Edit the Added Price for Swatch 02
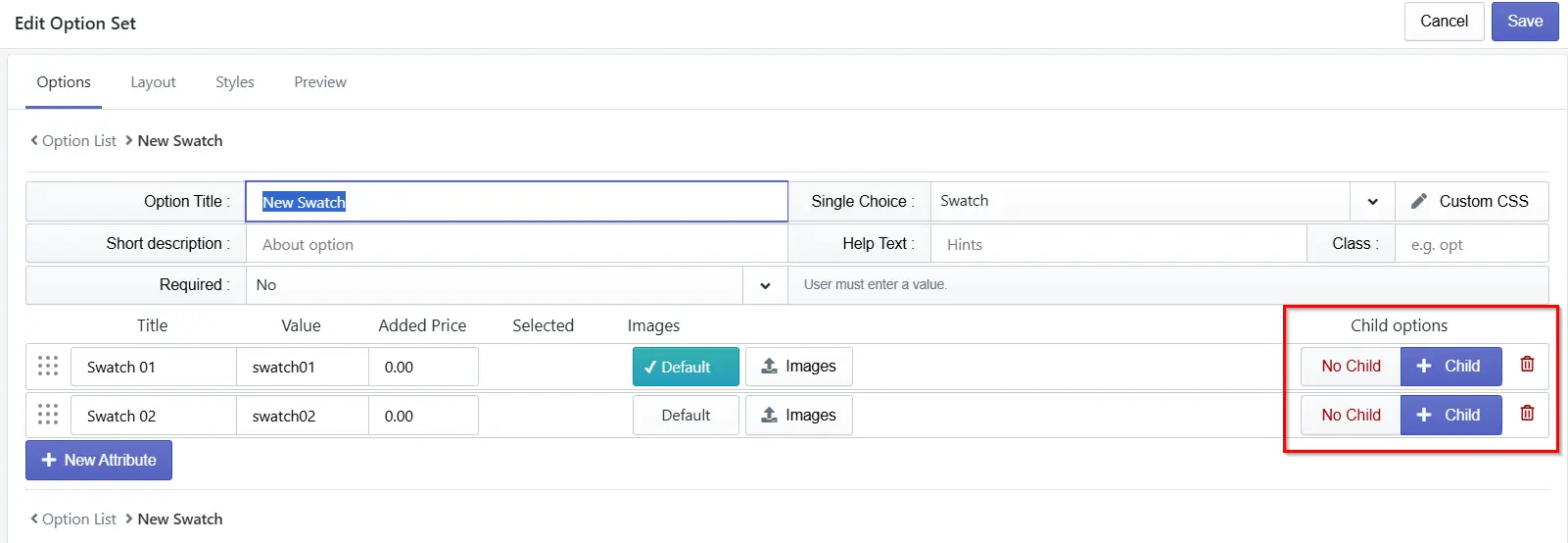Viewport: 1568px width, 543px height. 423,416
